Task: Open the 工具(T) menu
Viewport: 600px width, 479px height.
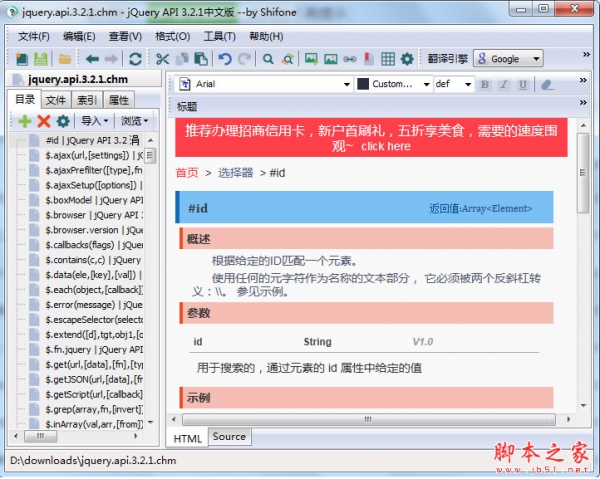Action: point(219,36)
